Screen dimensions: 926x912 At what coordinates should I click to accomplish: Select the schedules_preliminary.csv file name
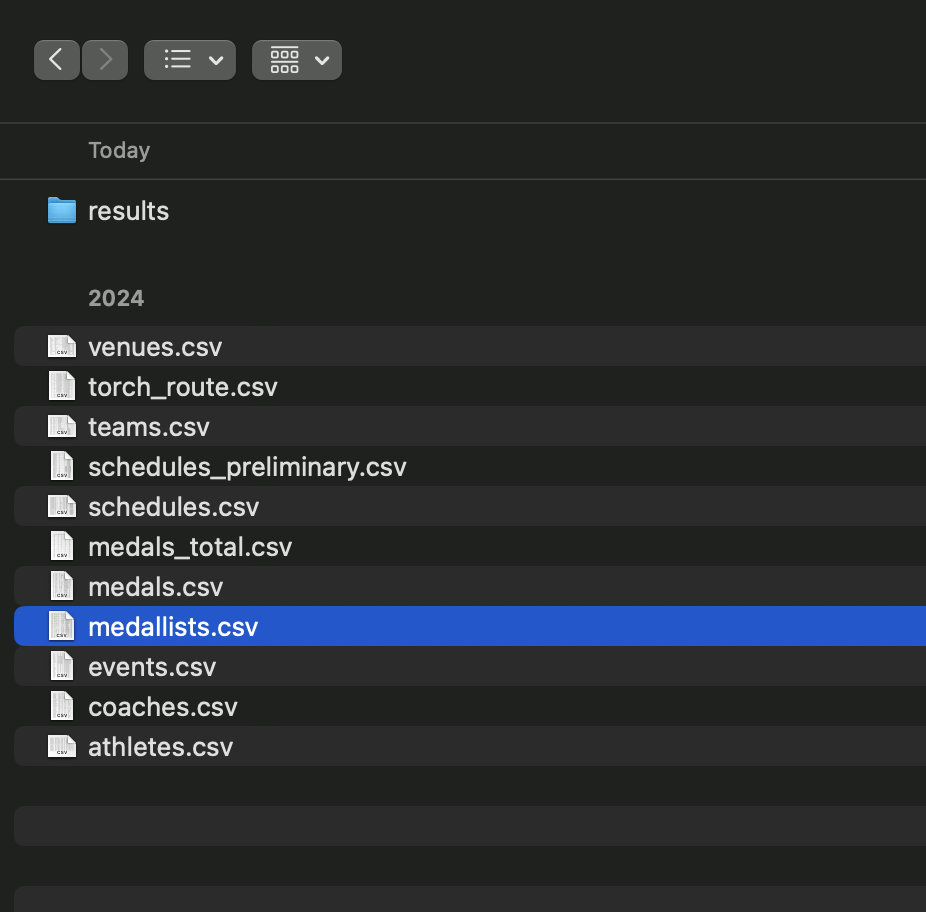coord(247,466)
